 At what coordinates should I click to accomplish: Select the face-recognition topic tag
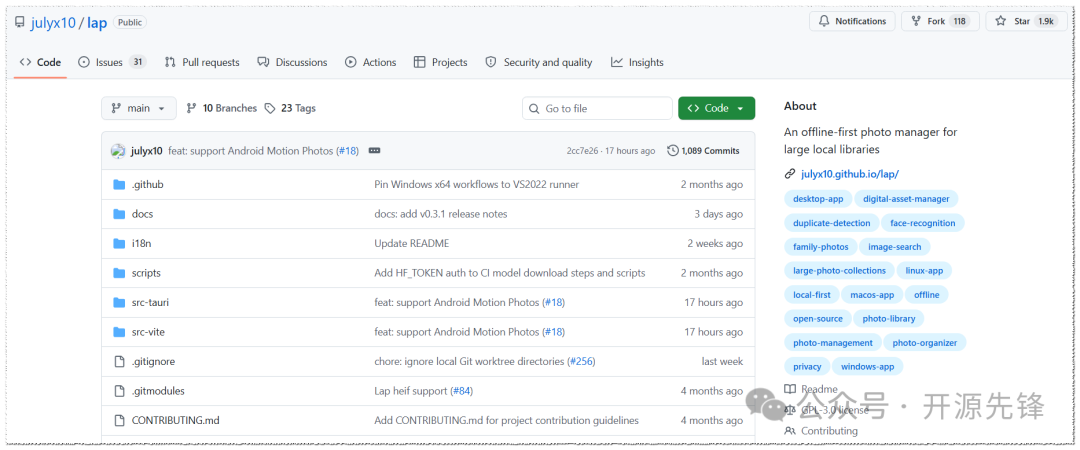point(923,223)
